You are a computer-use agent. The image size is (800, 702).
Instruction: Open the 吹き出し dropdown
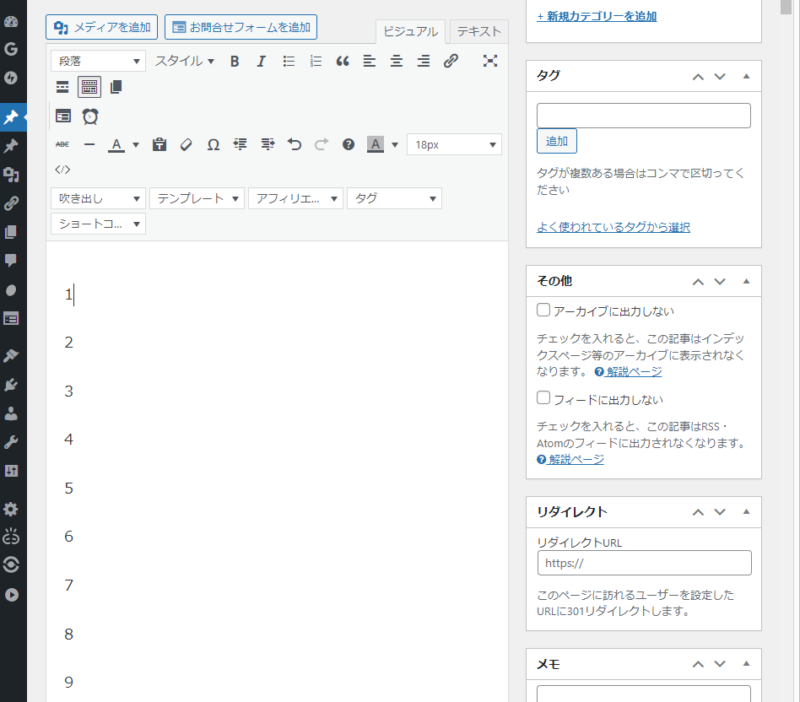(98, 198)
